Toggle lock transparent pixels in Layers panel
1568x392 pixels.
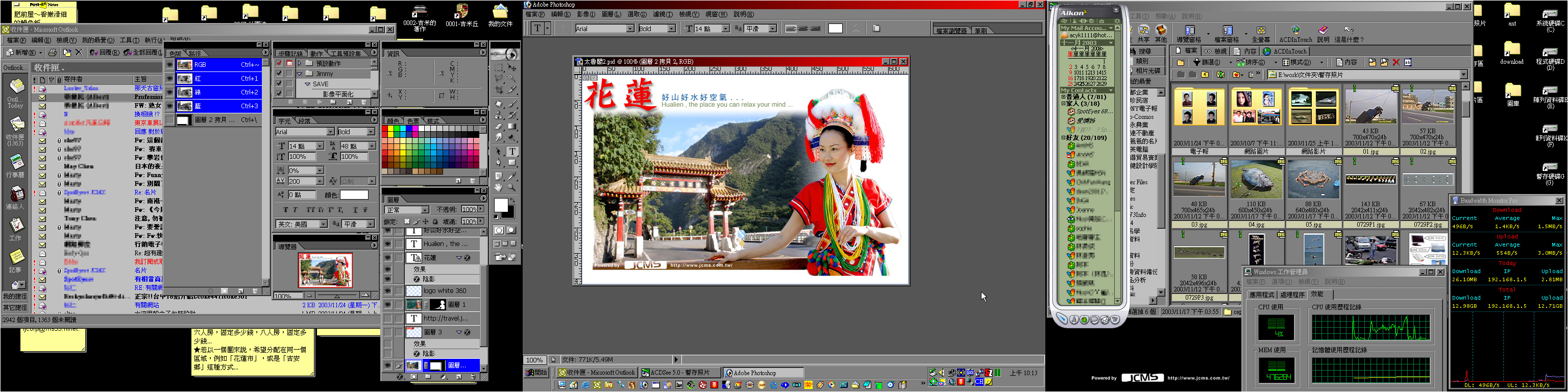[407, 222]
